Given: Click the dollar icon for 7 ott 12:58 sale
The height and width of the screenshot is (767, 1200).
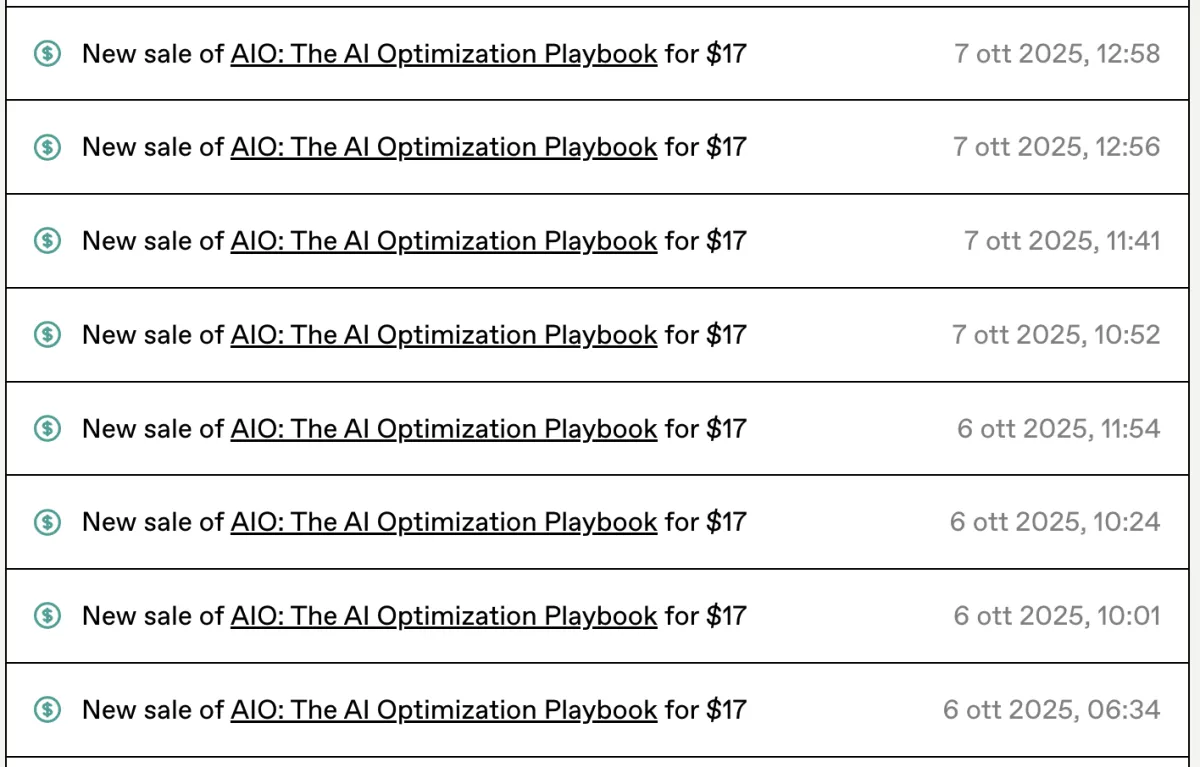Looking at the screenshot, I should pos(47,54).
